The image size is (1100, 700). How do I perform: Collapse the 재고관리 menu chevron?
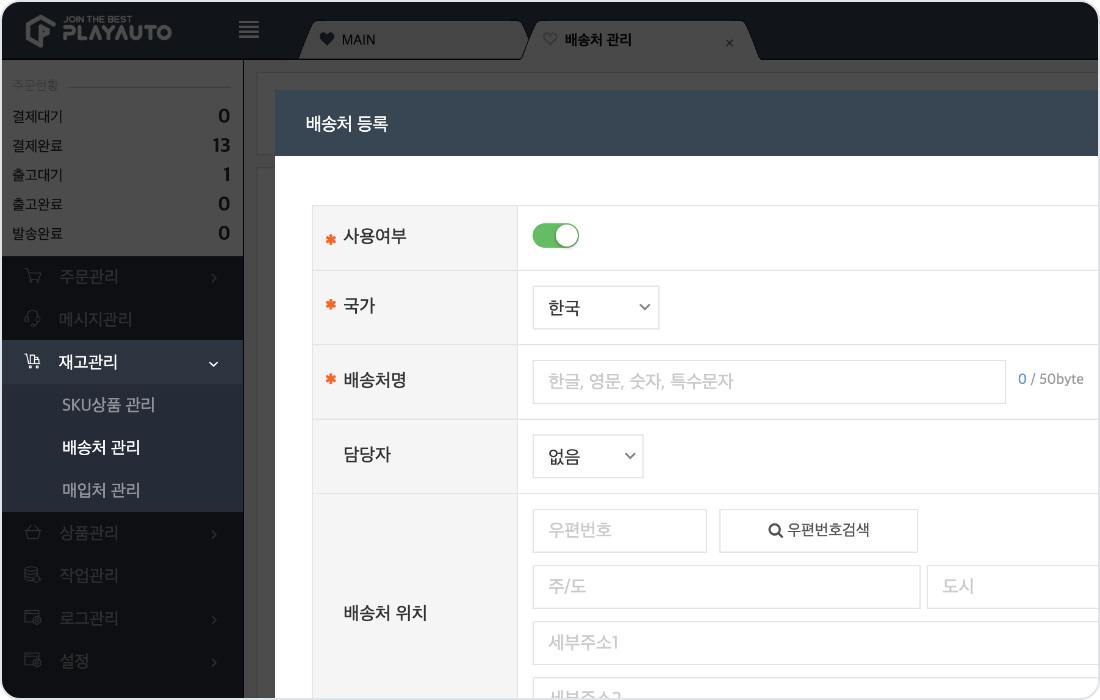pos(213,364)
